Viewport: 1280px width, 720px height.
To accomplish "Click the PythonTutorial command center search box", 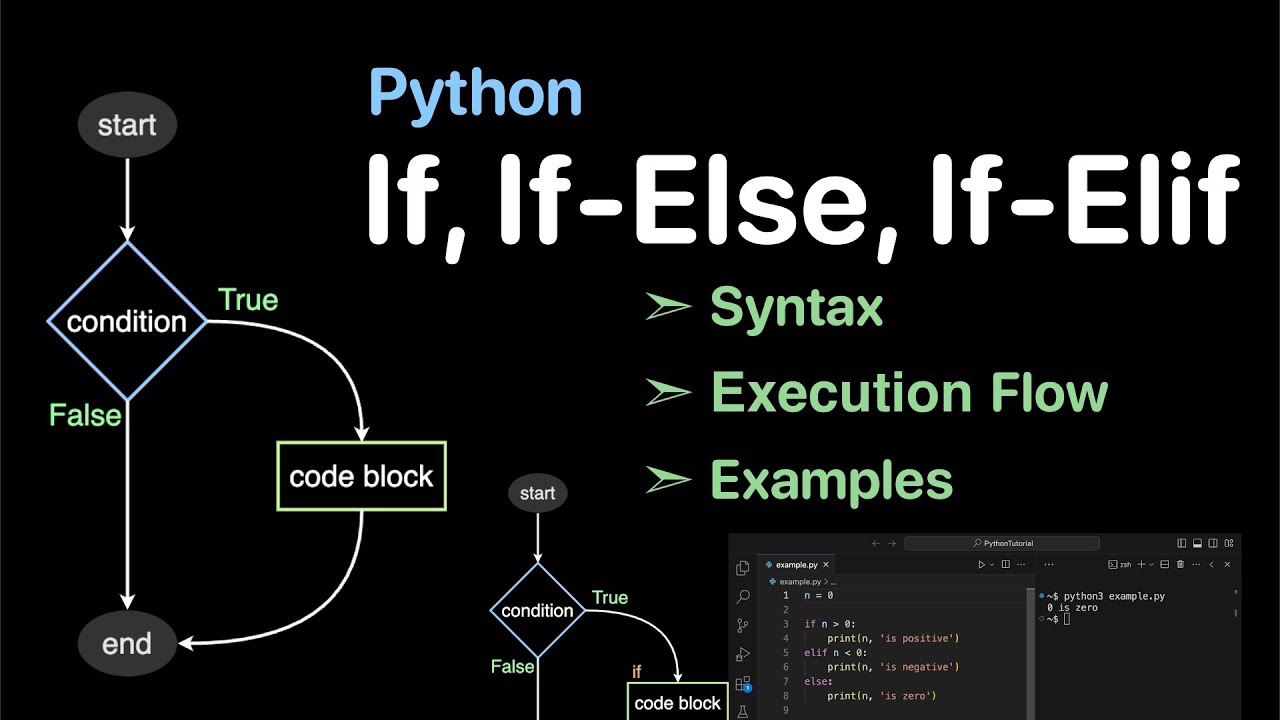I will coord(1002,543).
